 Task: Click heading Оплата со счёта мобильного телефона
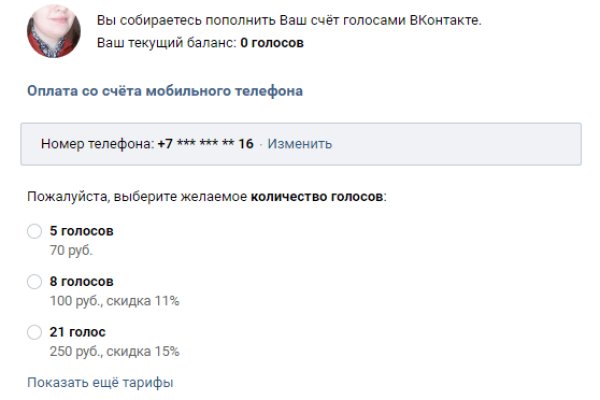pyautogui.click(x=165, y=92)
